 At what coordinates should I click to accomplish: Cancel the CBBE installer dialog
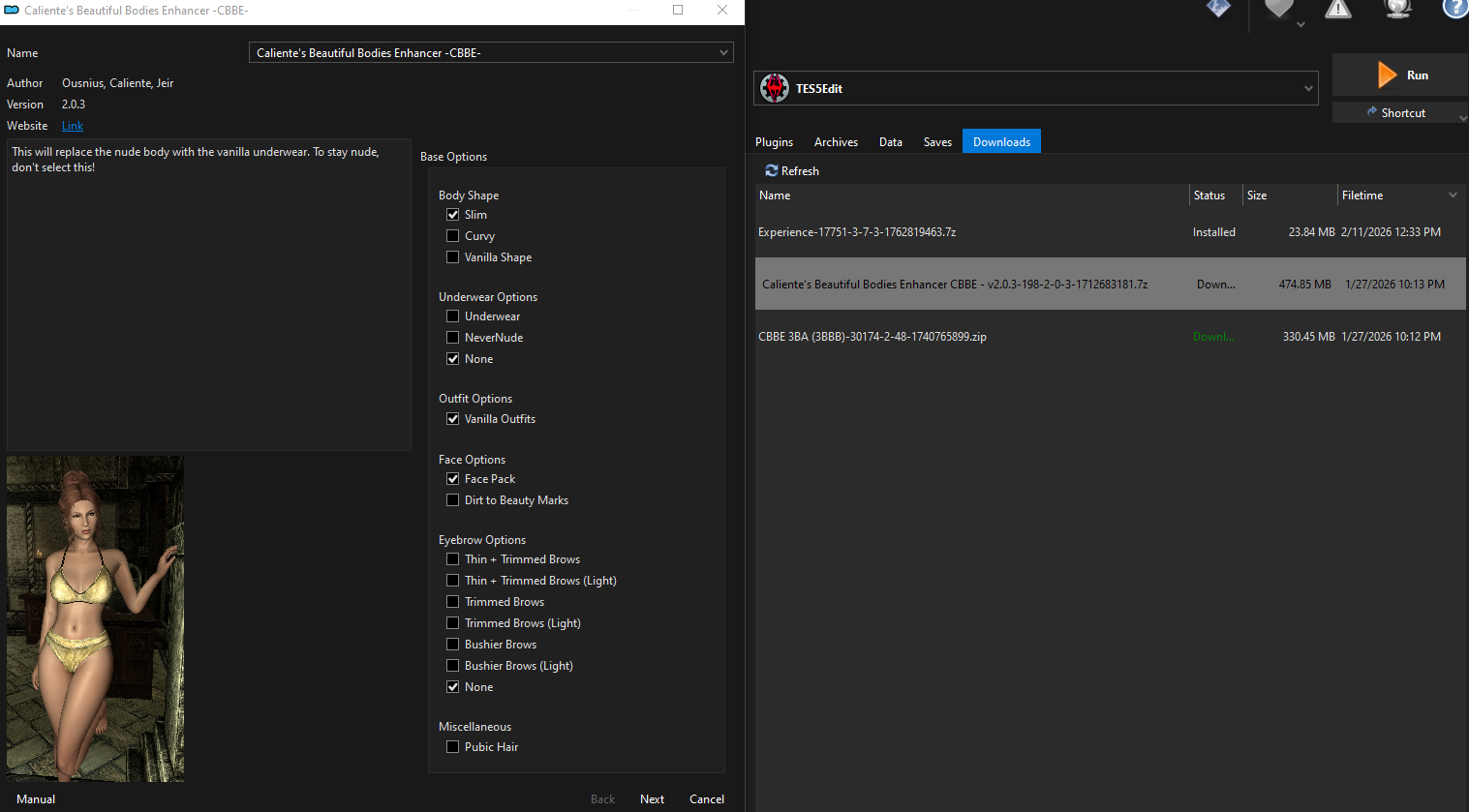tap(707, 799)
